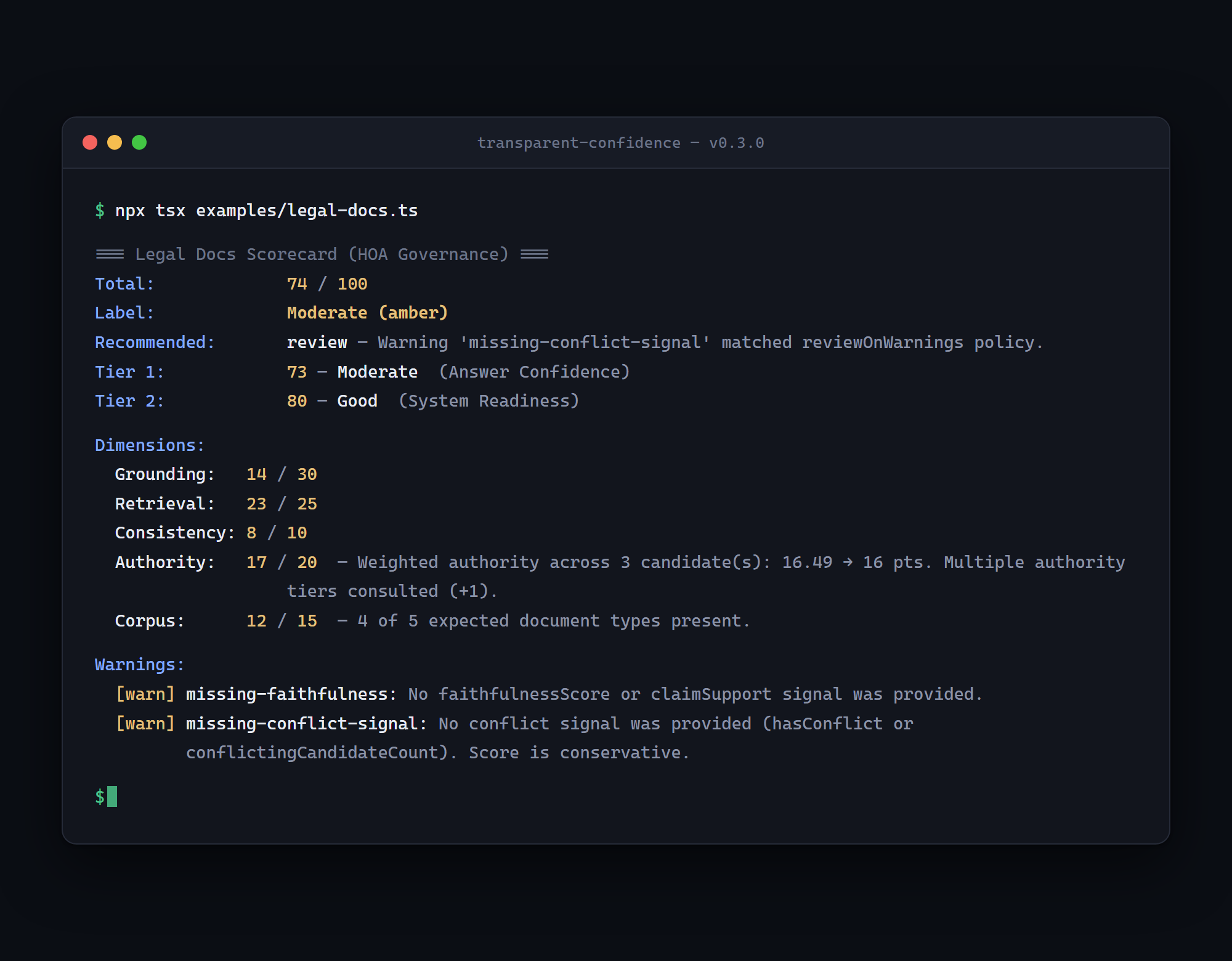Click the 'Corpus:' dimension label

point(150,621)
